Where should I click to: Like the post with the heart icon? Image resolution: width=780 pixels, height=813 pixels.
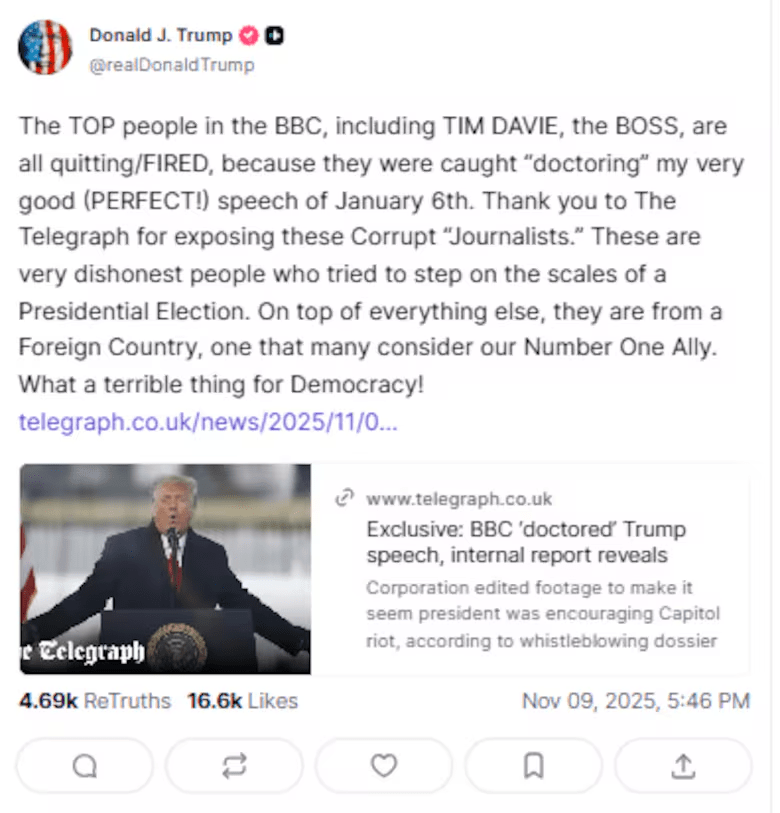point(384,766)
